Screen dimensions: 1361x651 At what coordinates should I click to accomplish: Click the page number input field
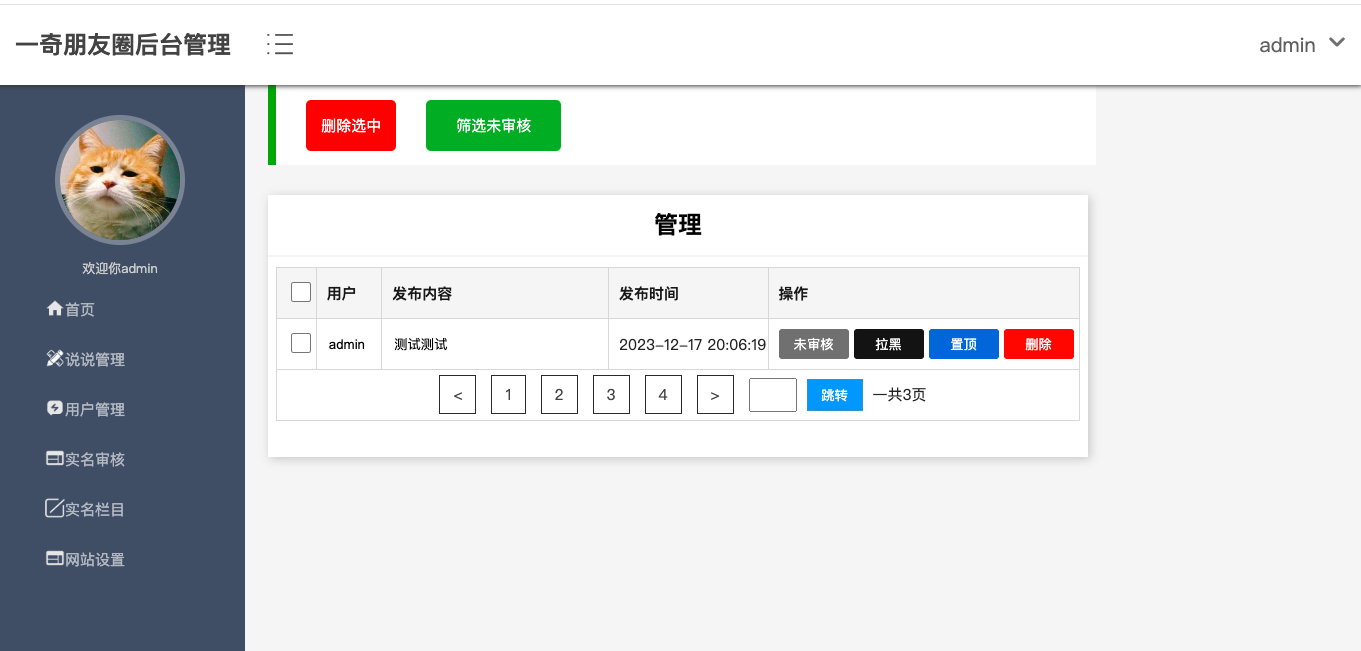pyautogui.click(x=772, y=394)
